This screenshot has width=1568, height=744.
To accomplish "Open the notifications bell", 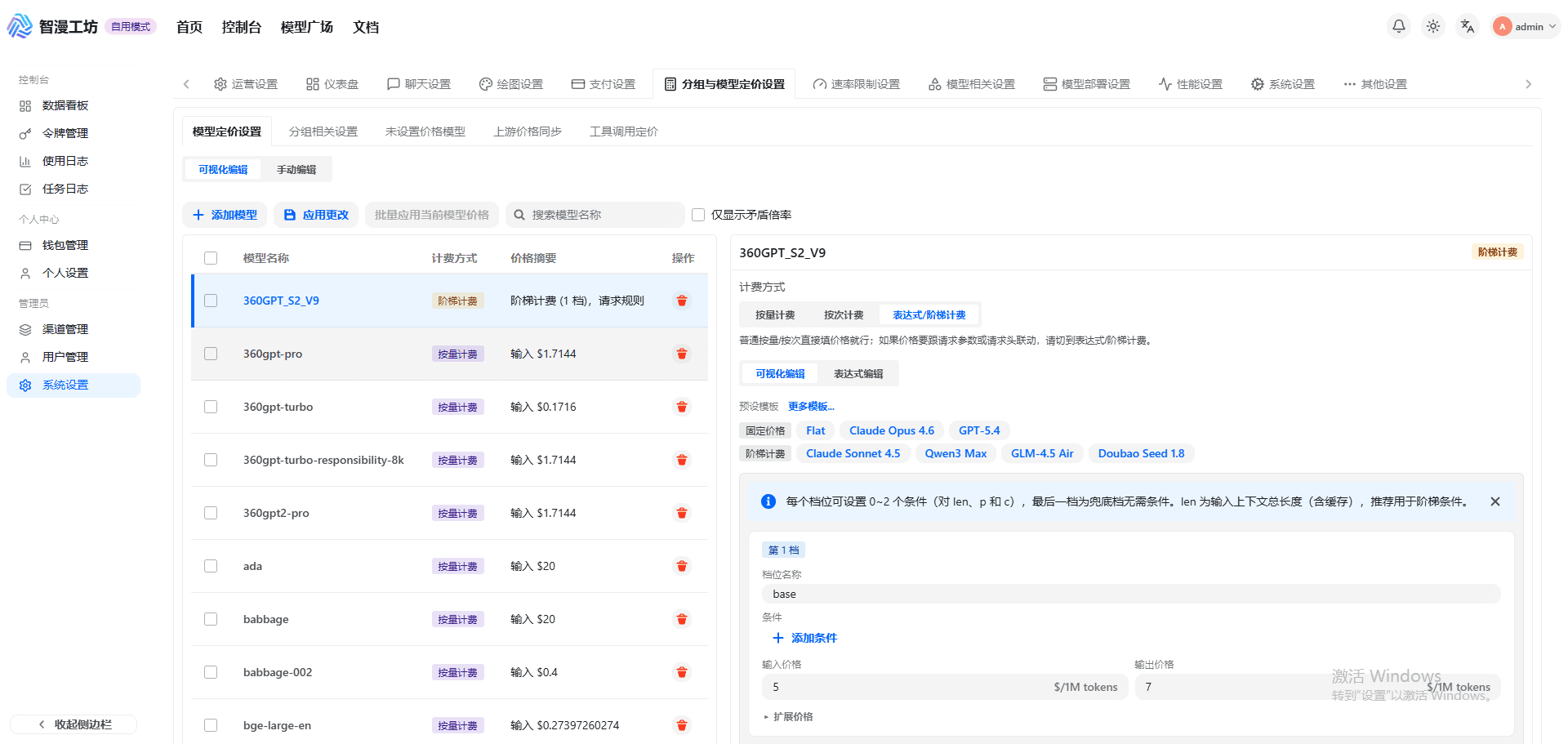I will click(x=1398, y=26).
